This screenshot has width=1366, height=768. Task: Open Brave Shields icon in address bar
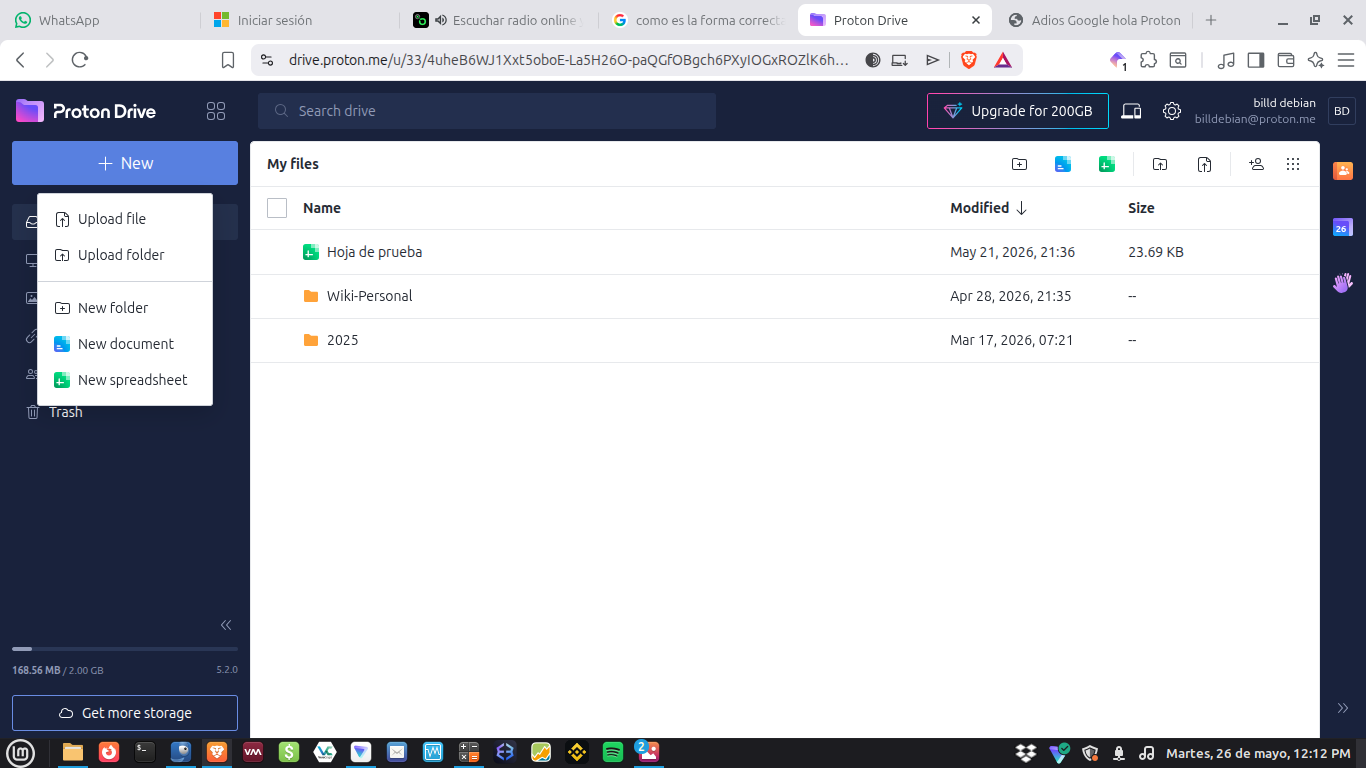click(x=968, y=60)
